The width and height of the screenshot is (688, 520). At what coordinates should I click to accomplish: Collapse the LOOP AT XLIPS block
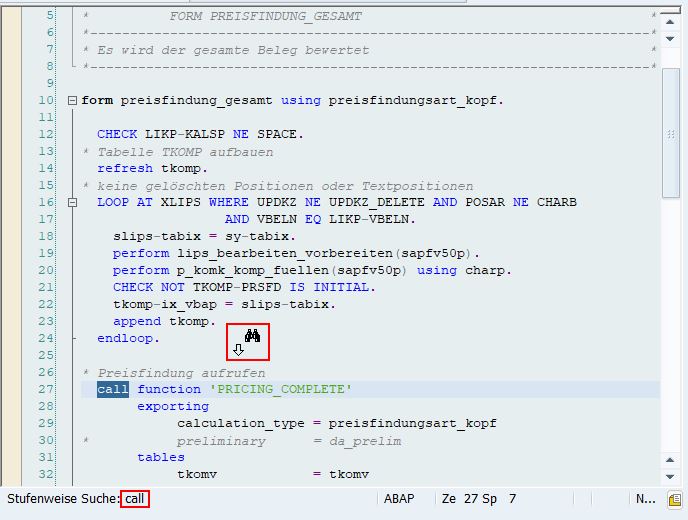click(x=72, y=203)
